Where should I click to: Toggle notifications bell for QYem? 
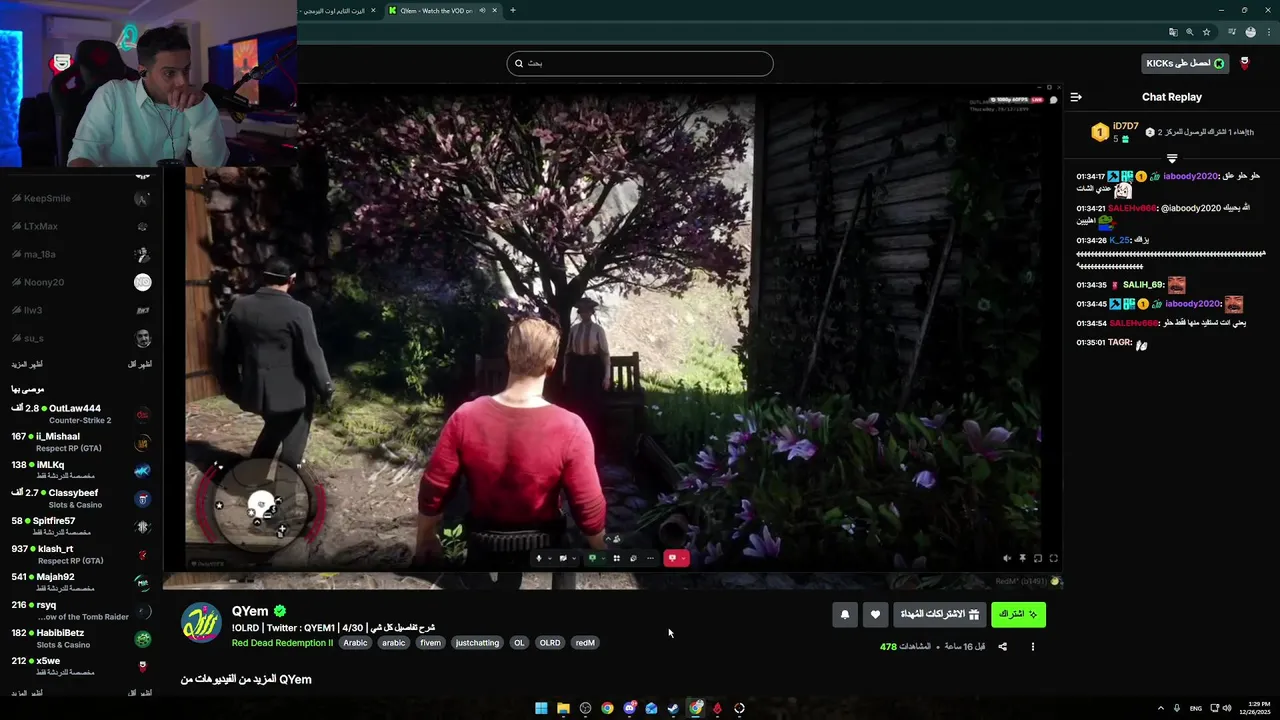845,615
